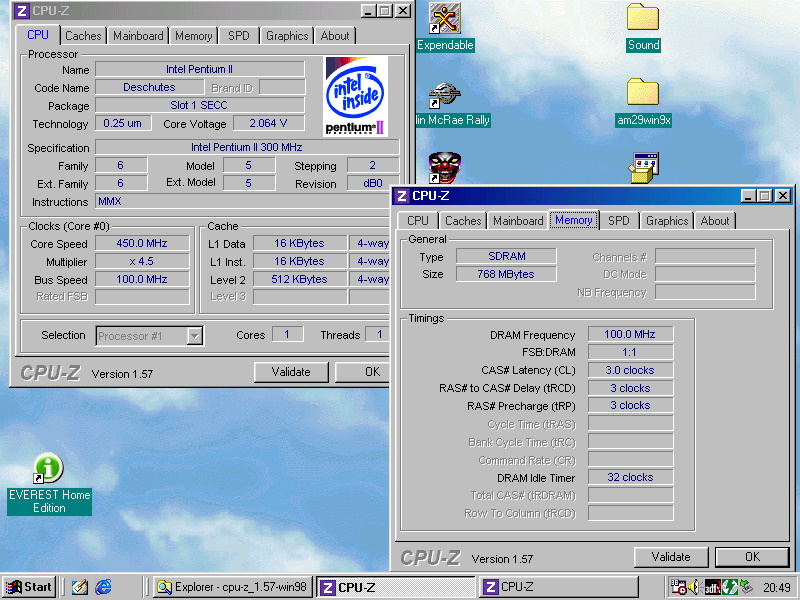
Task: Click Validate in the back CPU-Z window
Action: coord(291,372)
